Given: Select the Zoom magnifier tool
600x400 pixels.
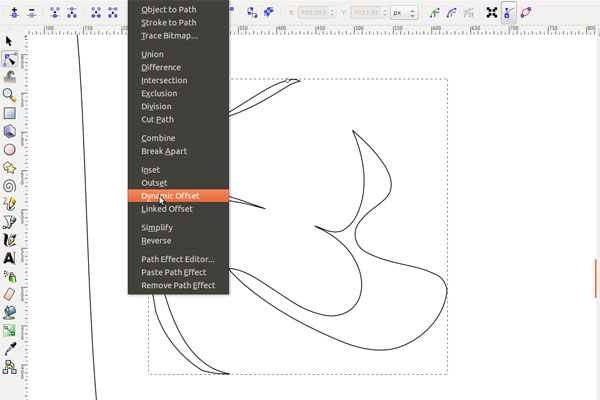Looking at the screenshot, I should [x=10, y=95].
